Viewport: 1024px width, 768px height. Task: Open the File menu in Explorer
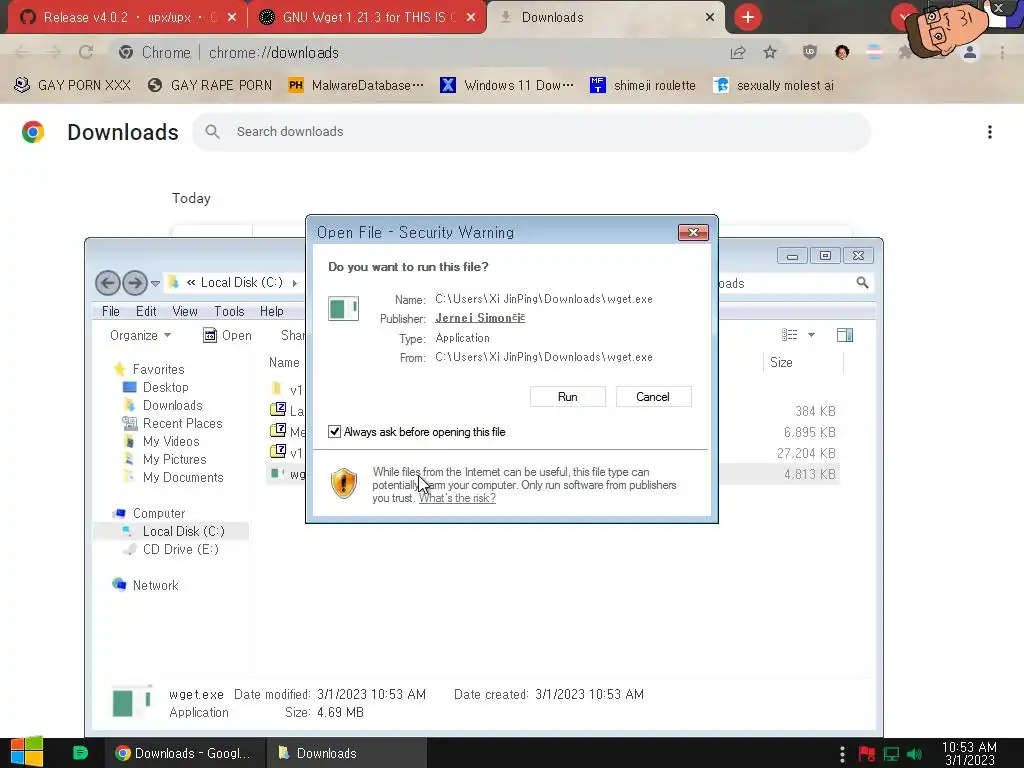(x=110, y=312)
